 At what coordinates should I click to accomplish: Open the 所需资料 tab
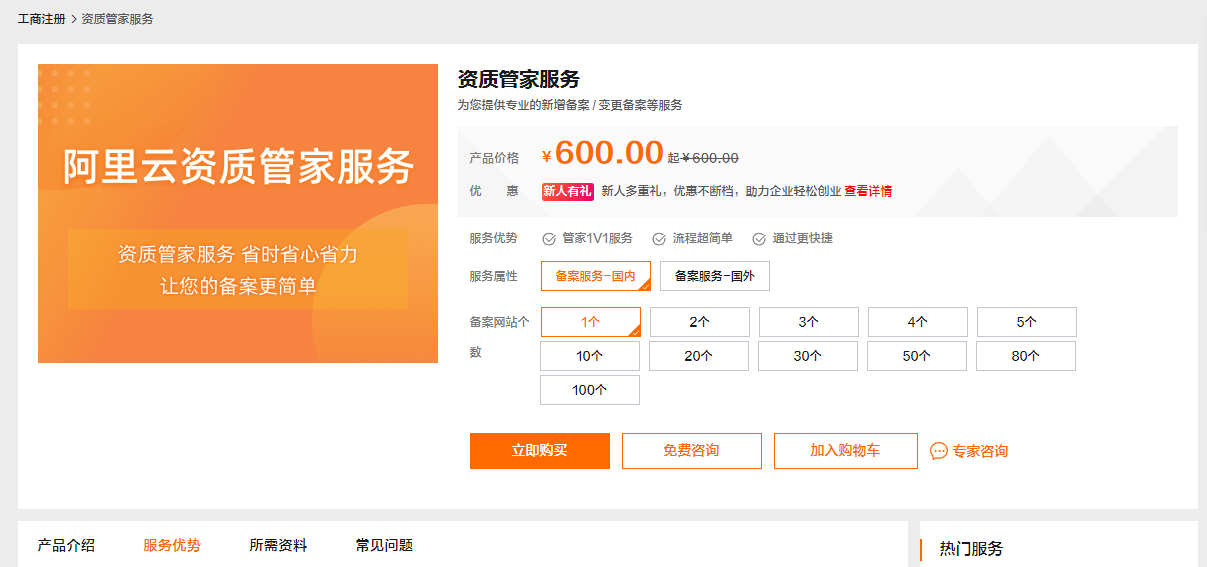pyautogui.click(x=278, y=545)
